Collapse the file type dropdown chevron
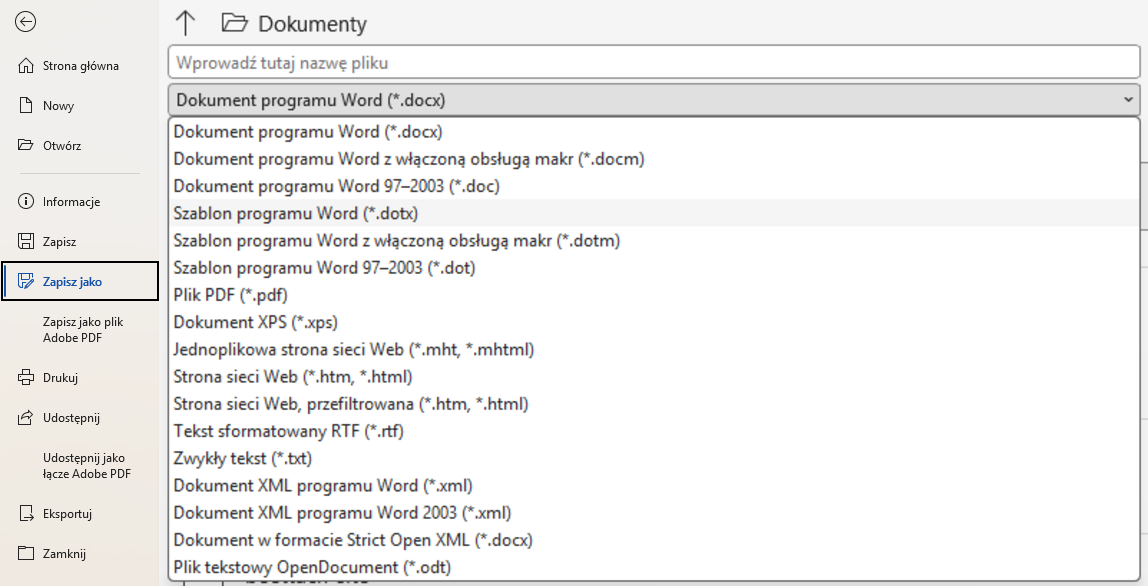 [1128, 100]
